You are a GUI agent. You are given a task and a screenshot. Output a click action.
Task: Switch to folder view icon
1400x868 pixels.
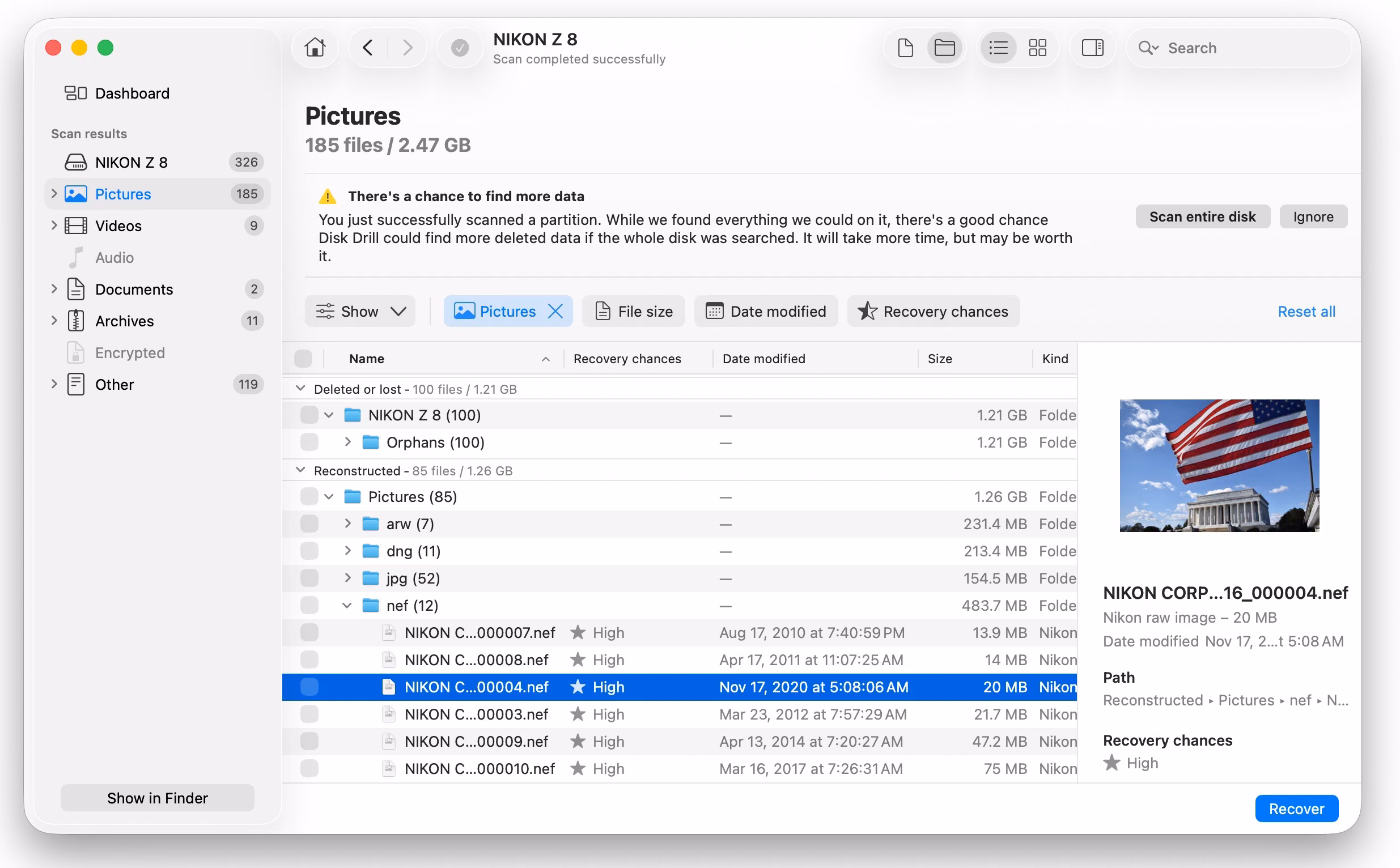(x=944, y=48)
